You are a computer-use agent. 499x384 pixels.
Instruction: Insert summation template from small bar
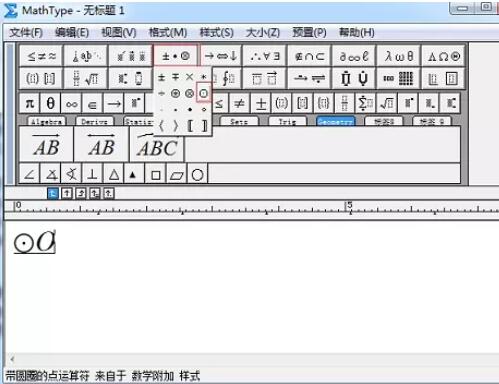366,104
